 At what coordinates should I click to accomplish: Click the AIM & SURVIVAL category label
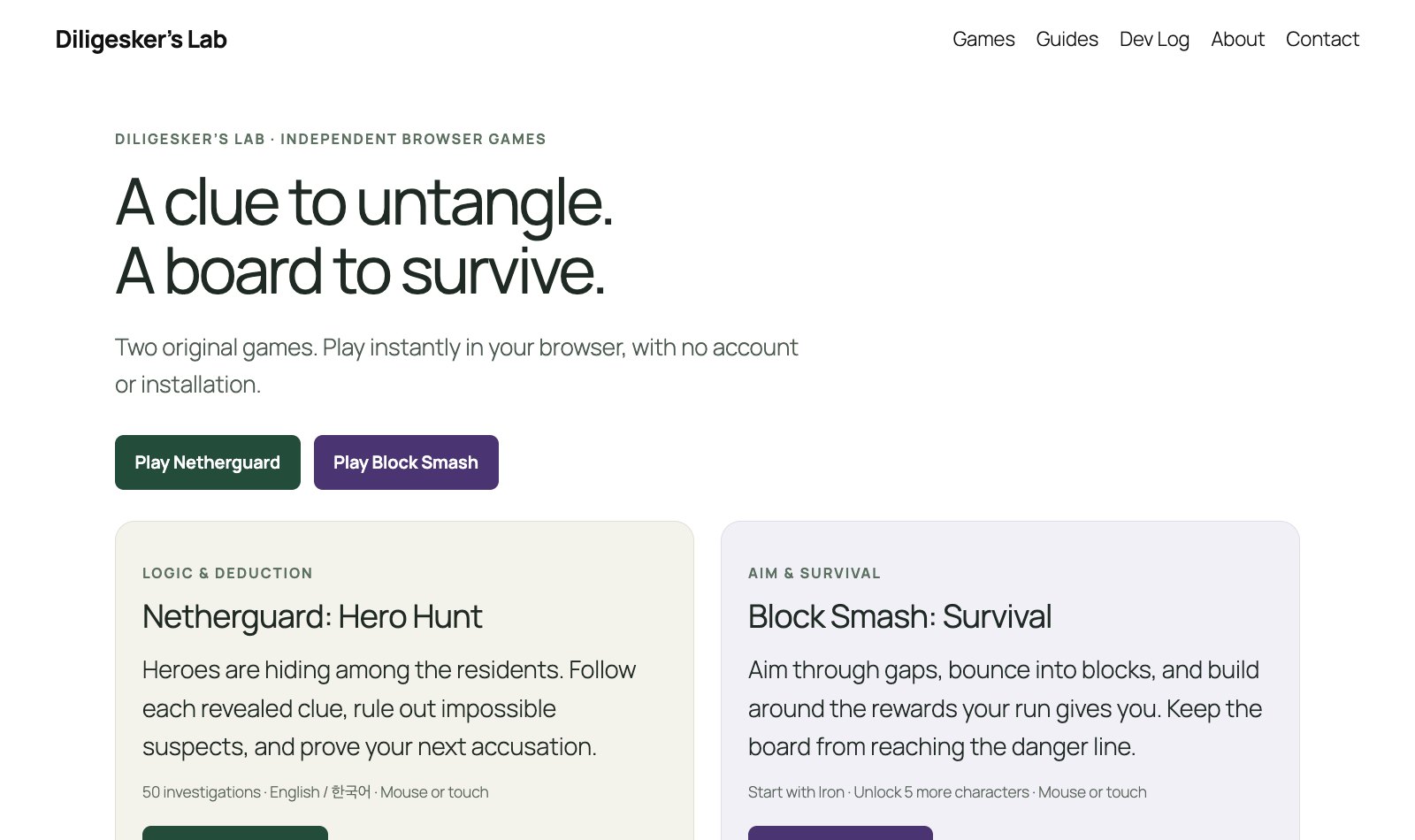click(x=815, y=573)
